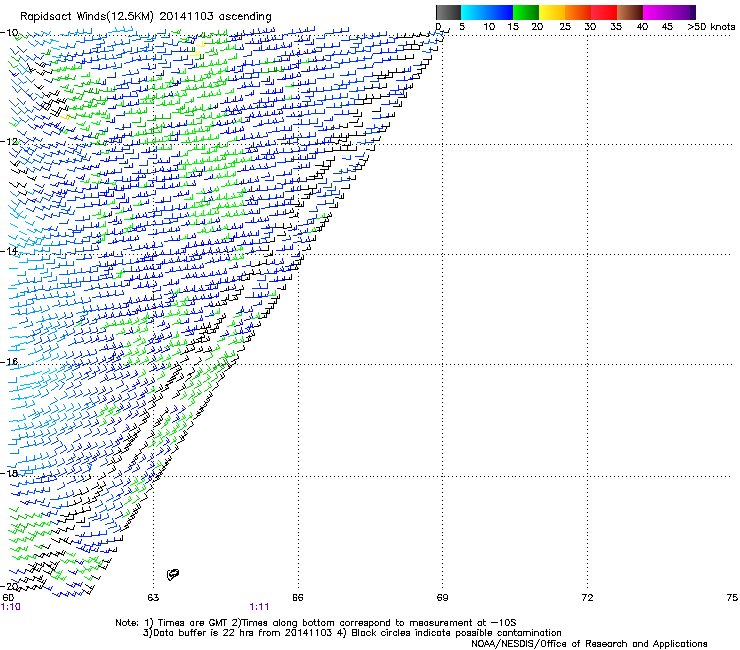Click the '-20' latitude axis label
The image size is (740, 650).
pos(9,586)
